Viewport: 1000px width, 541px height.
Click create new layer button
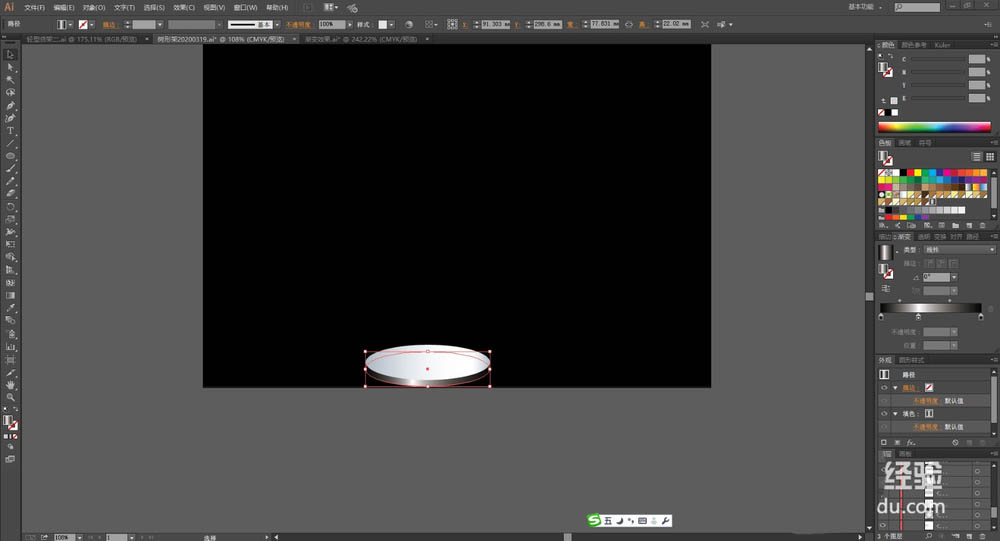click(969, 537)
